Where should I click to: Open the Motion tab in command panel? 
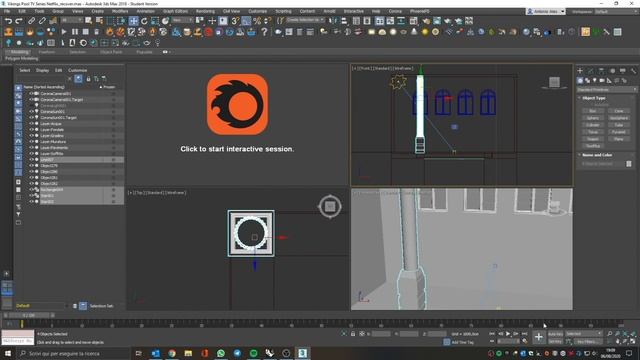(x=612, y=71)
